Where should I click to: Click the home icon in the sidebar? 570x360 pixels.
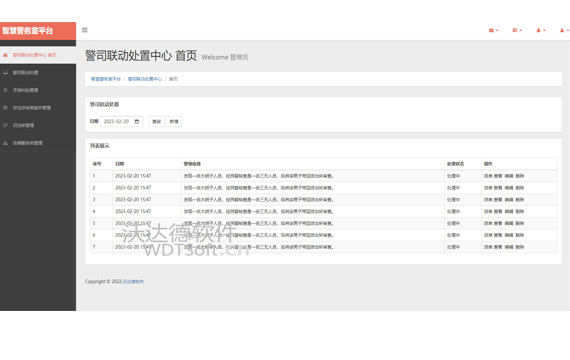(x=5, y=55)
